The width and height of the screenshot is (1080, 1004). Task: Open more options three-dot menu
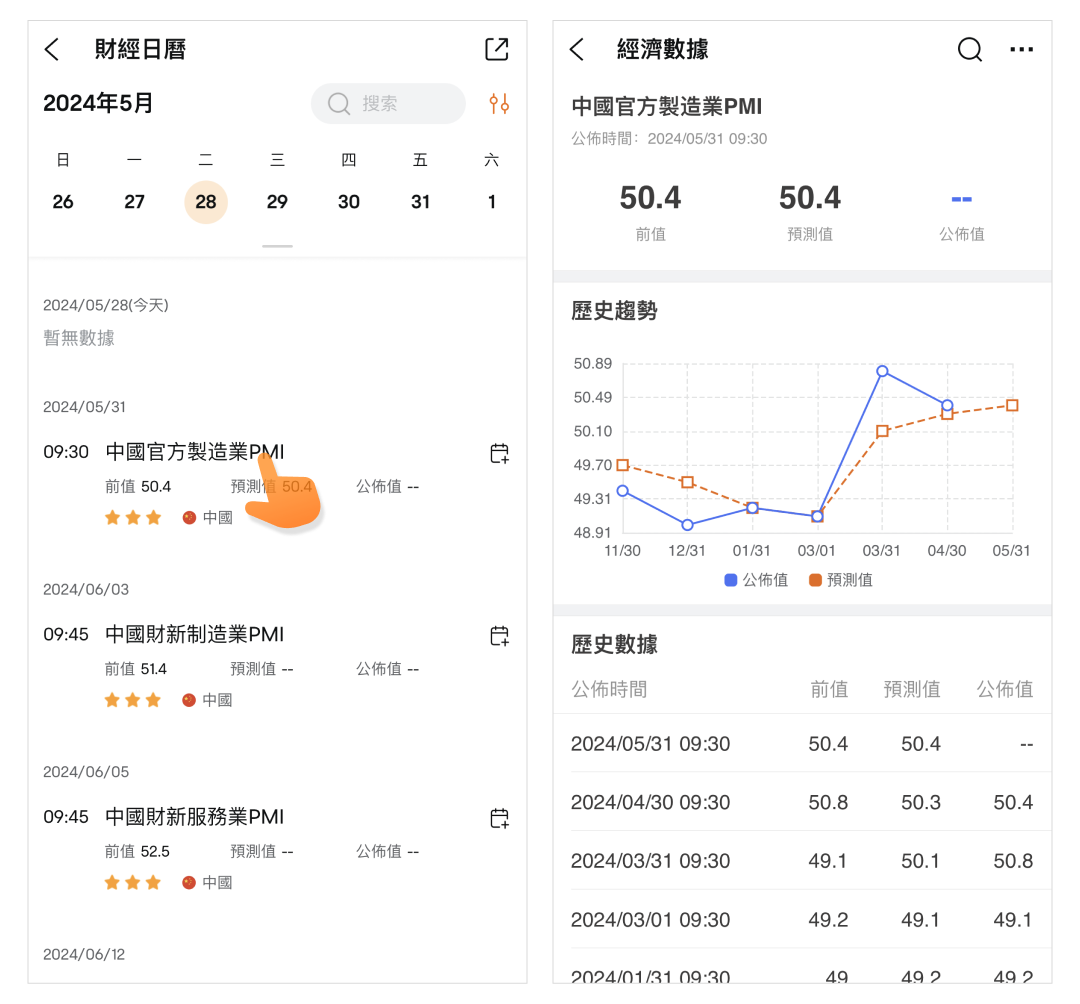click(x=1021, y=50)
